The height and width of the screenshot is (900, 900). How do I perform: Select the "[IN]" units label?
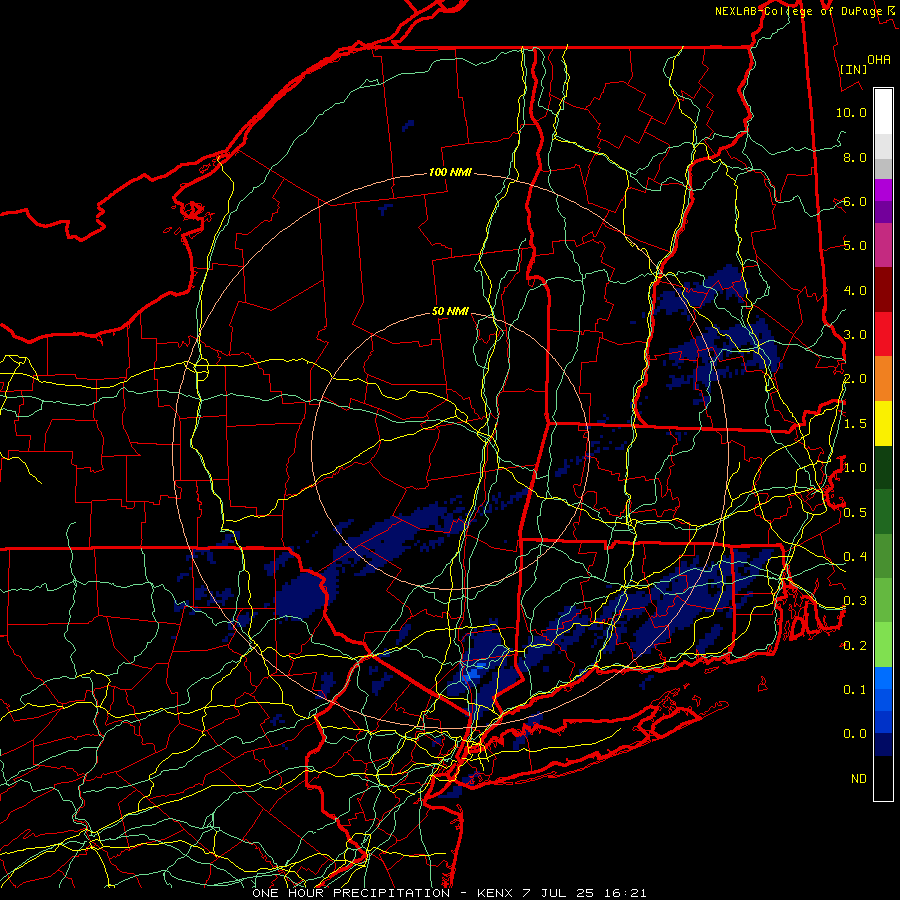click(854, 69)
